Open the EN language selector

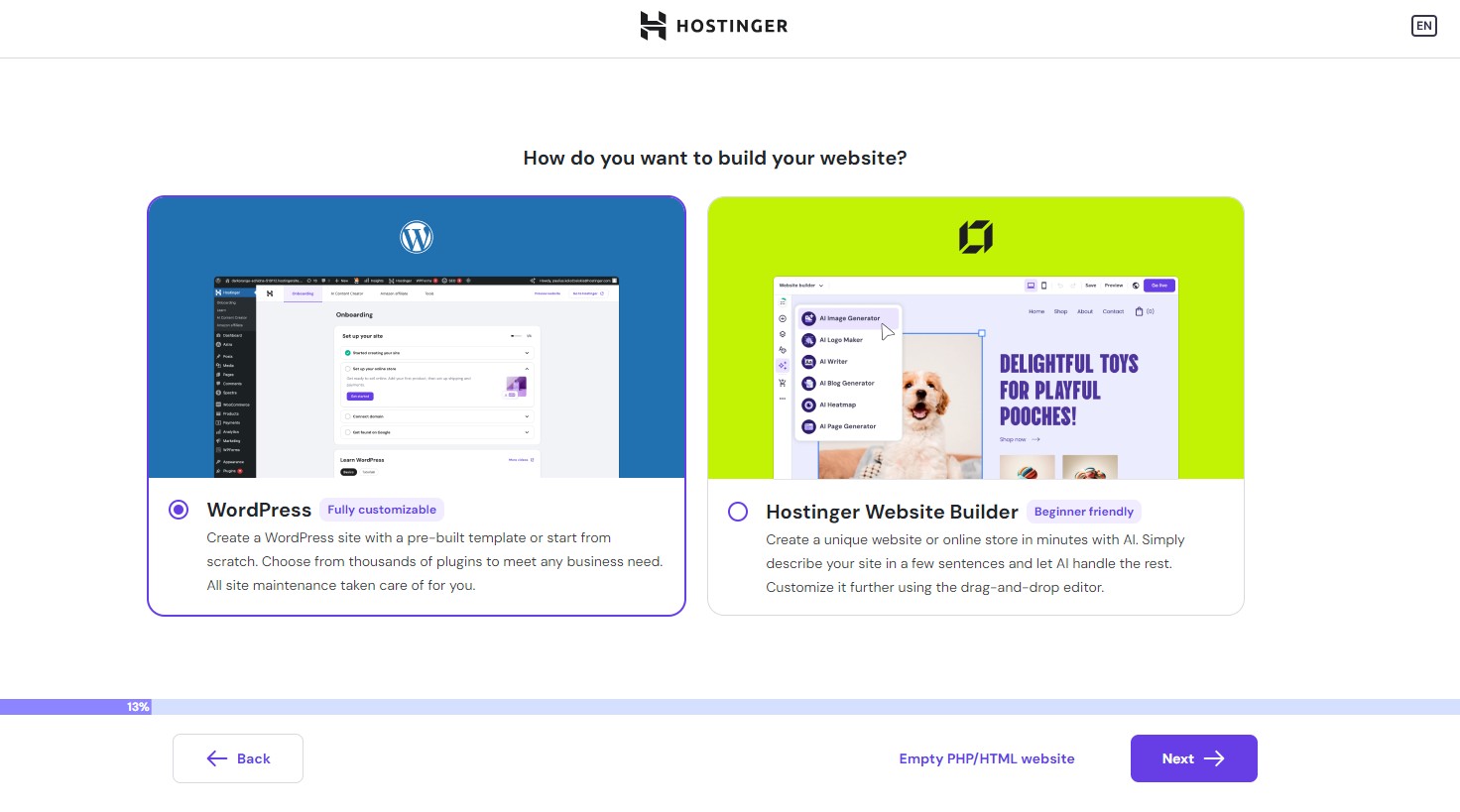coord(1423,26)
